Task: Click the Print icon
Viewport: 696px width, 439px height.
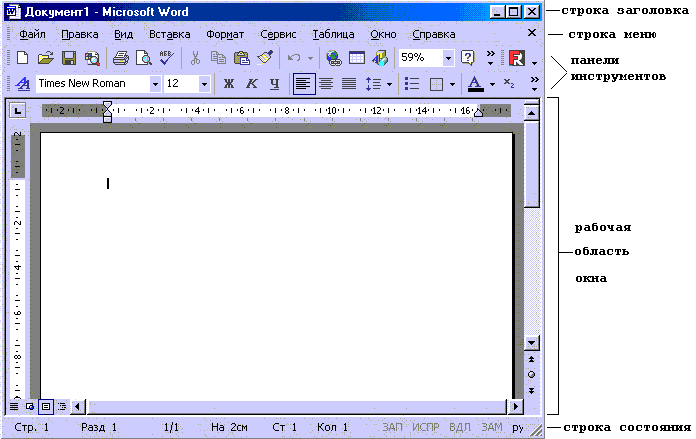Action: (x=120, y=58)
